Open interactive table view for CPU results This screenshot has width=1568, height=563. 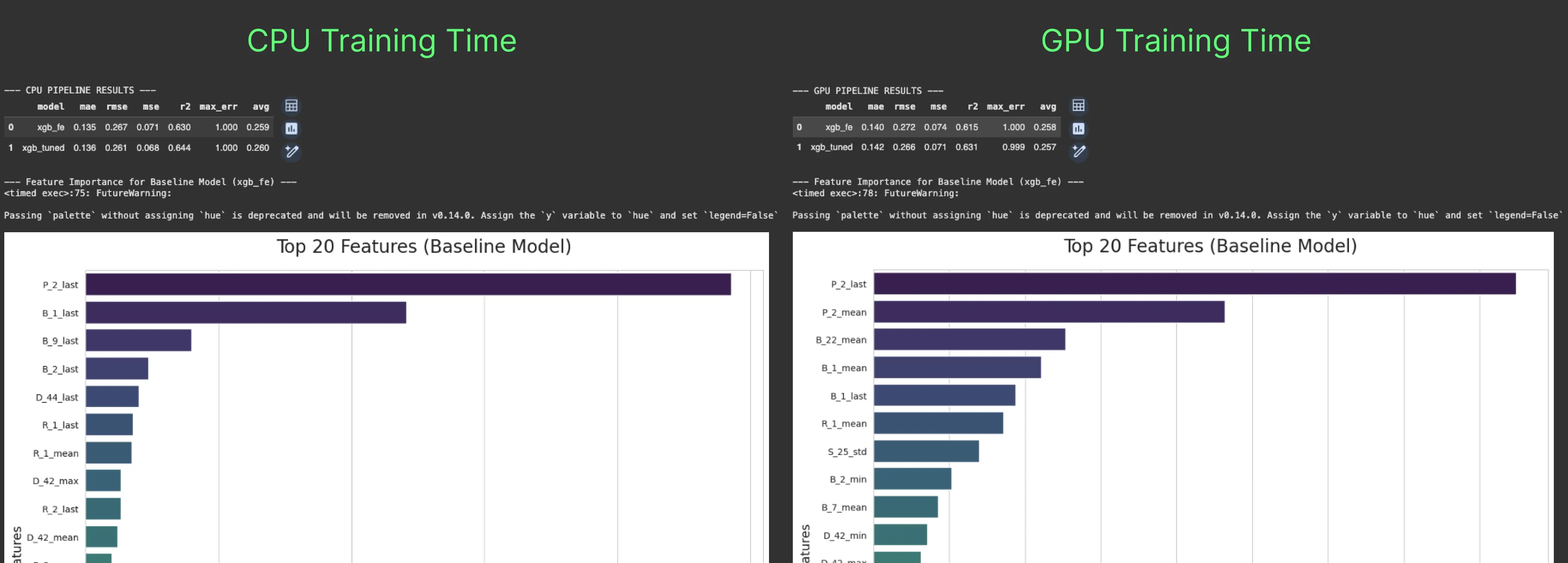tap(291, 105)
